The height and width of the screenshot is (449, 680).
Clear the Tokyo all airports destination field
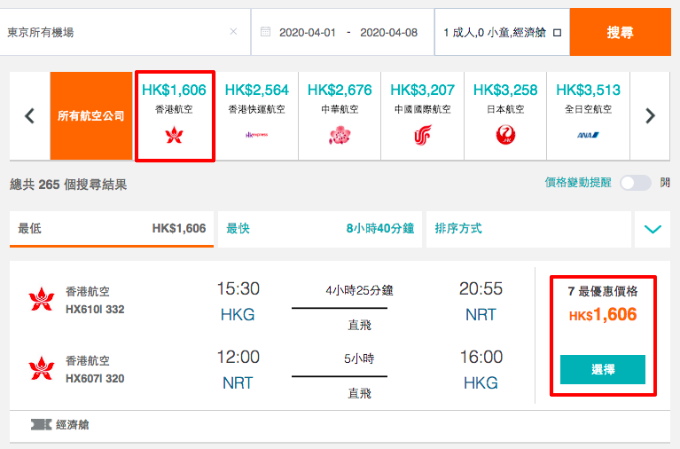[233, 32]
